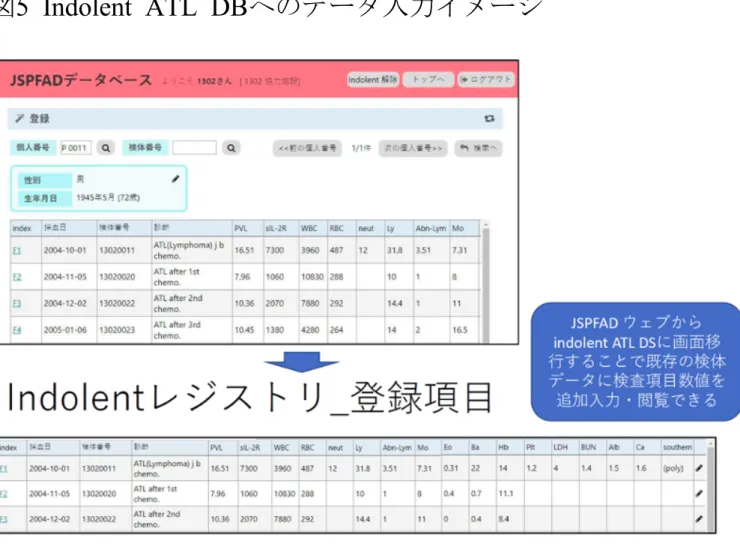
Task: Click the upper table vertical scrollbar
Action: coord(486,282)
